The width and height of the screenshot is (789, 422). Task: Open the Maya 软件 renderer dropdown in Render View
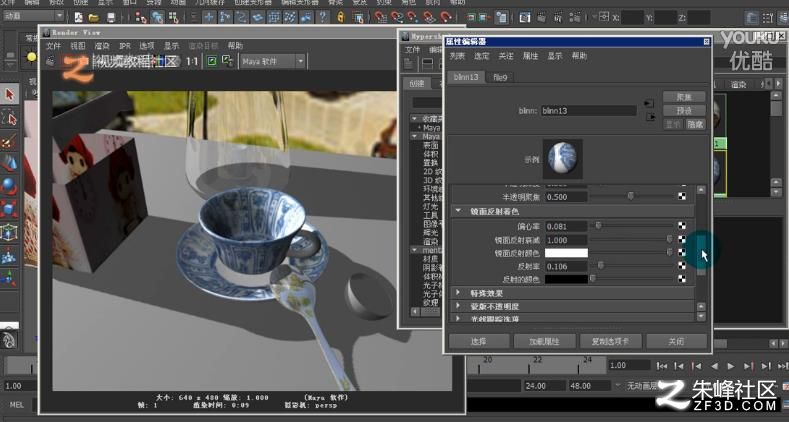(x=272, y=62)
